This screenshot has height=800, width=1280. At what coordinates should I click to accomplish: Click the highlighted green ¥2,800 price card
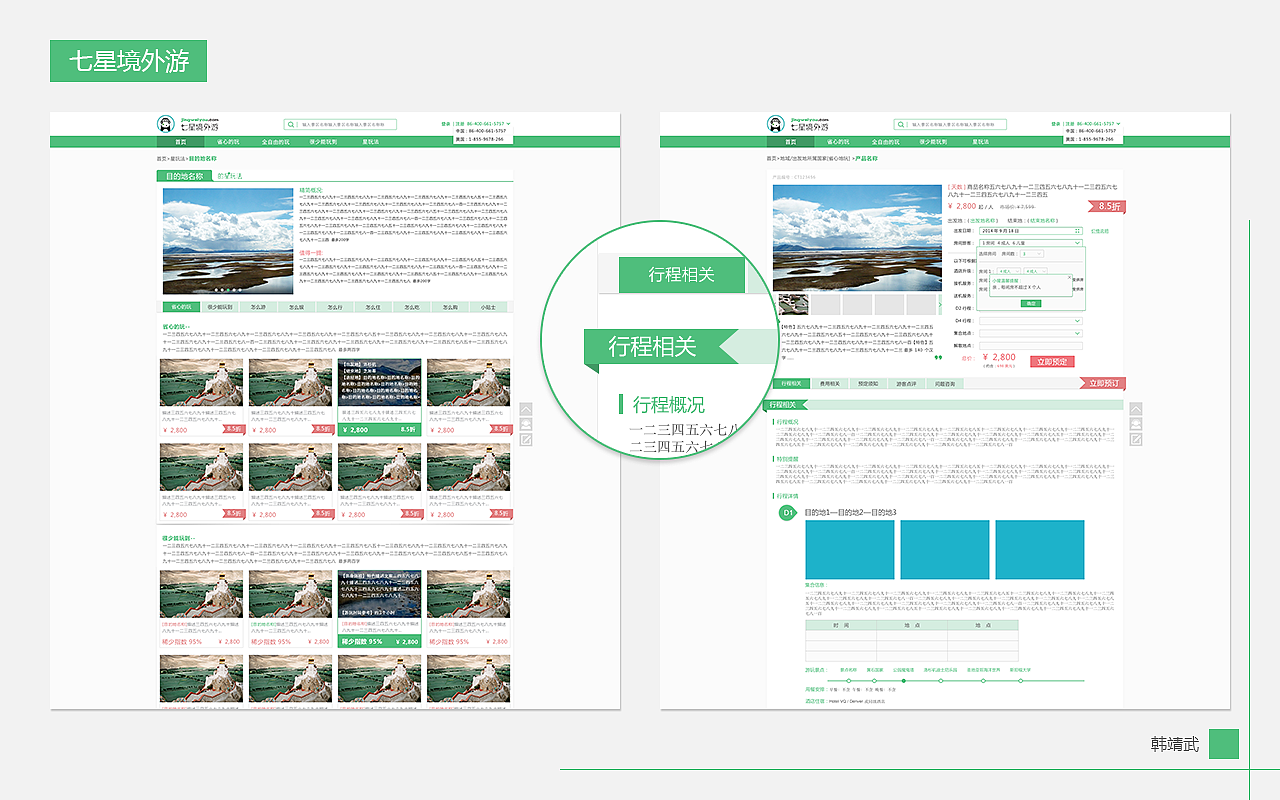point(379,429)
